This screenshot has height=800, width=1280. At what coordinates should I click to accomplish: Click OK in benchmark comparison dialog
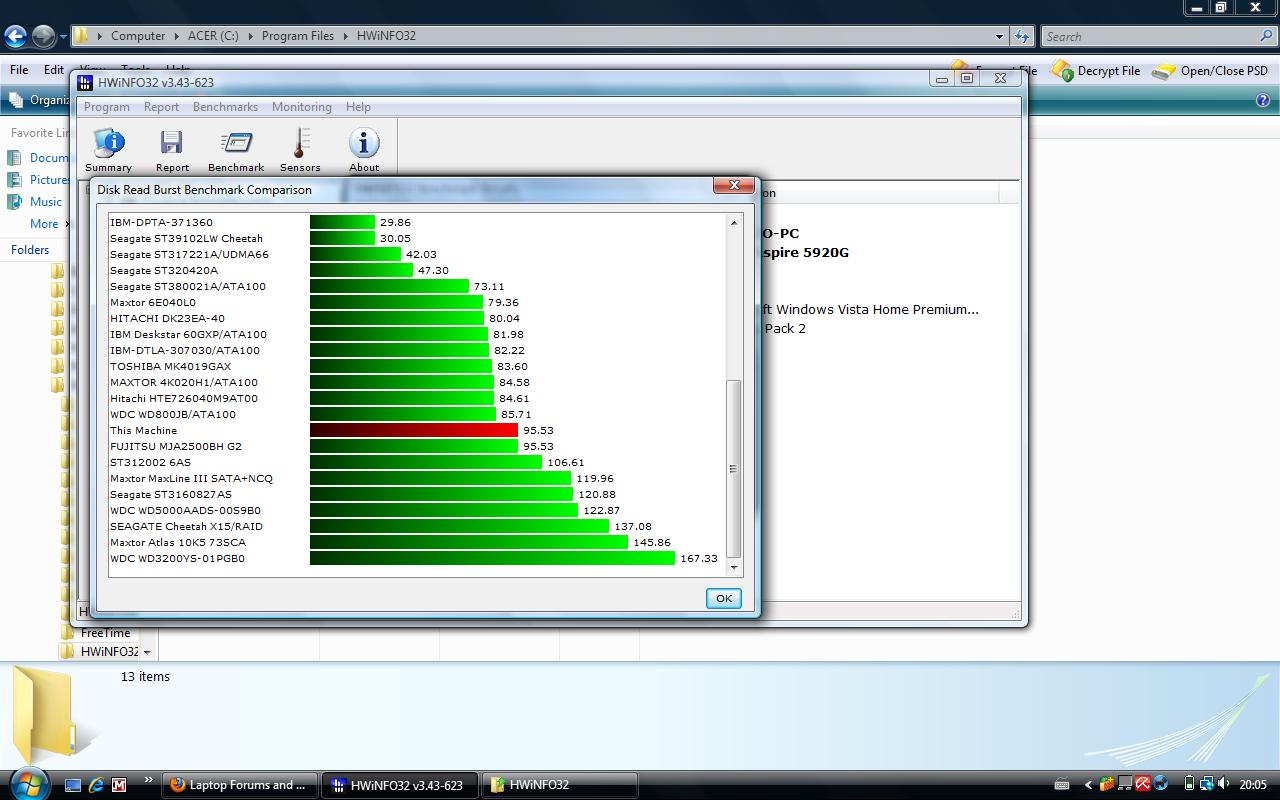723,598
